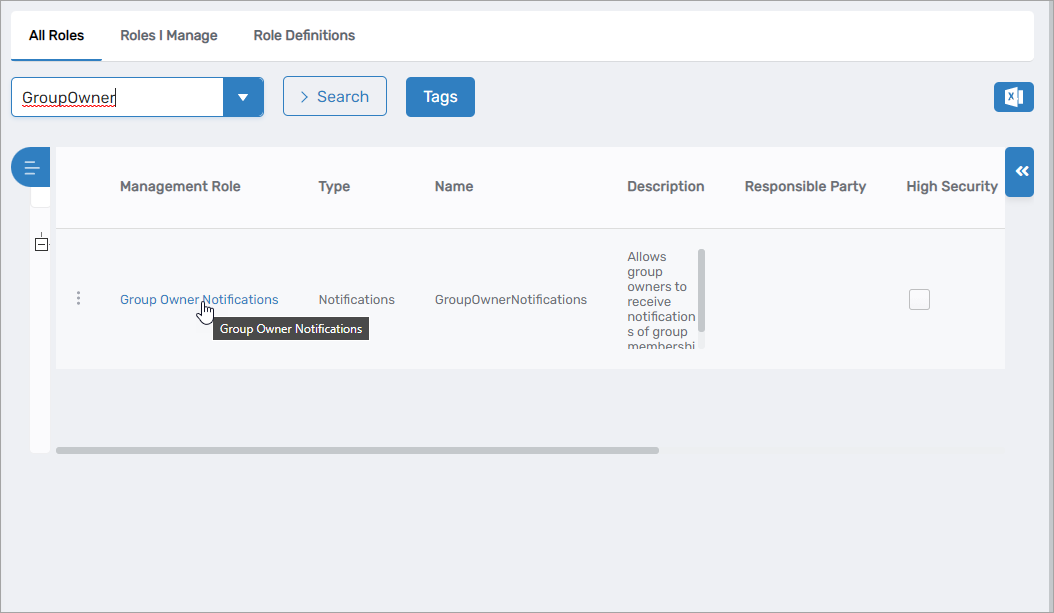1054x613 pixels.
Task: Click the Description cell's vertical scrollbar
Action: pos(701,290)
